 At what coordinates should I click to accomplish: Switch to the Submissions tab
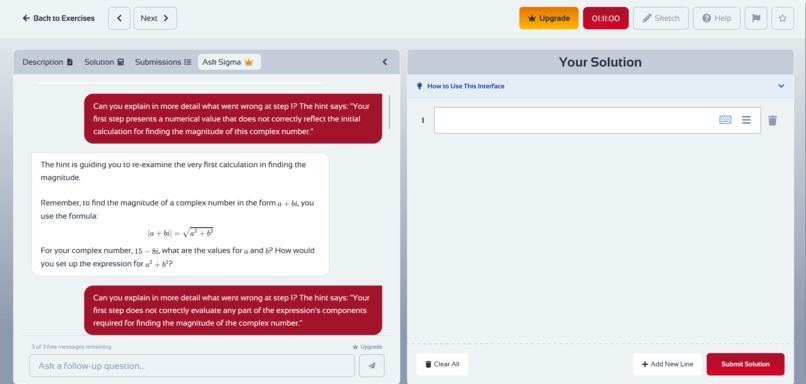click(163, 62)
